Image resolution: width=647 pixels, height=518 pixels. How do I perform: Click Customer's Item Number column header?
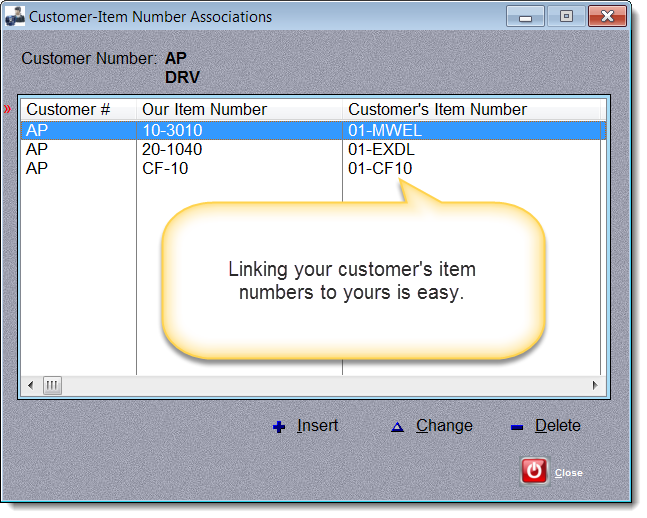pos(437,109)
